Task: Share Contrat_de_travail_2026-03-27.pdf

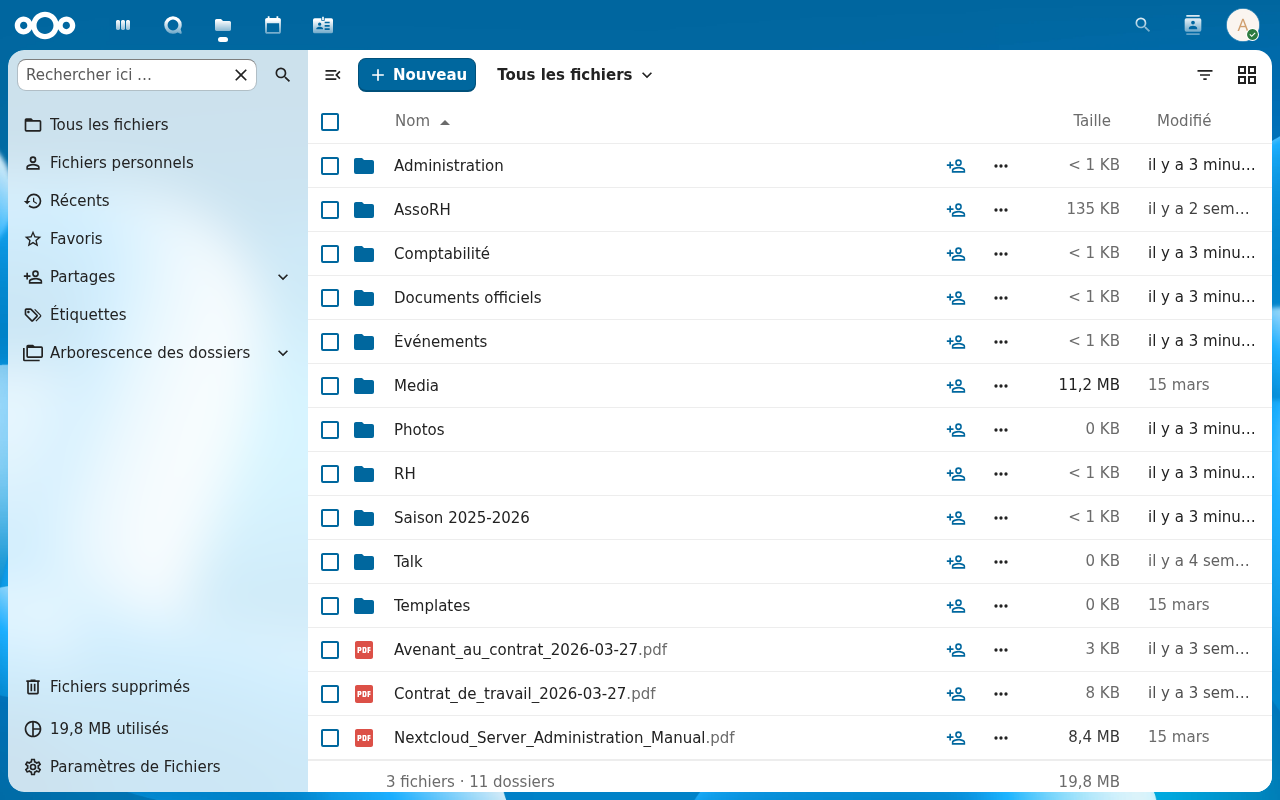Action: tap(956, 694)
